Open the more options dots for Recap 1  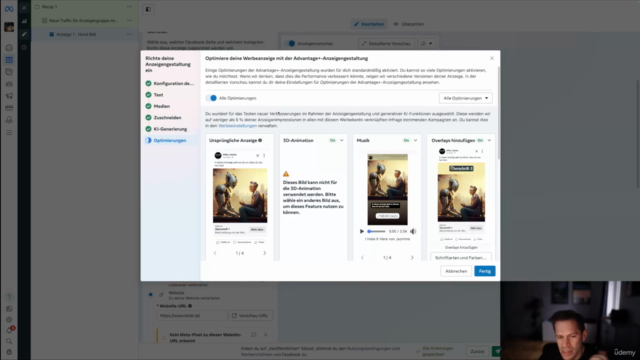129,7
